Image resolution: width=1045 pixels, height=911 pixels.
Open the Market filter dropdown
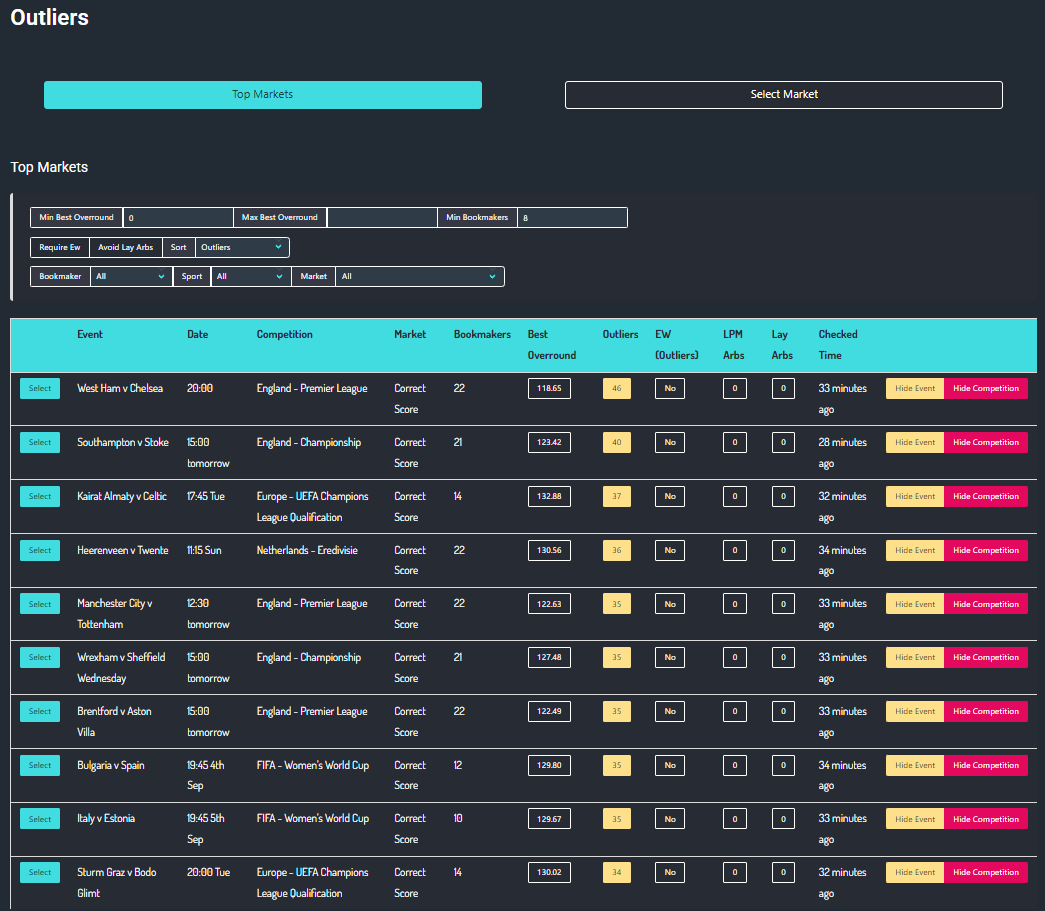tap(419, 277)
